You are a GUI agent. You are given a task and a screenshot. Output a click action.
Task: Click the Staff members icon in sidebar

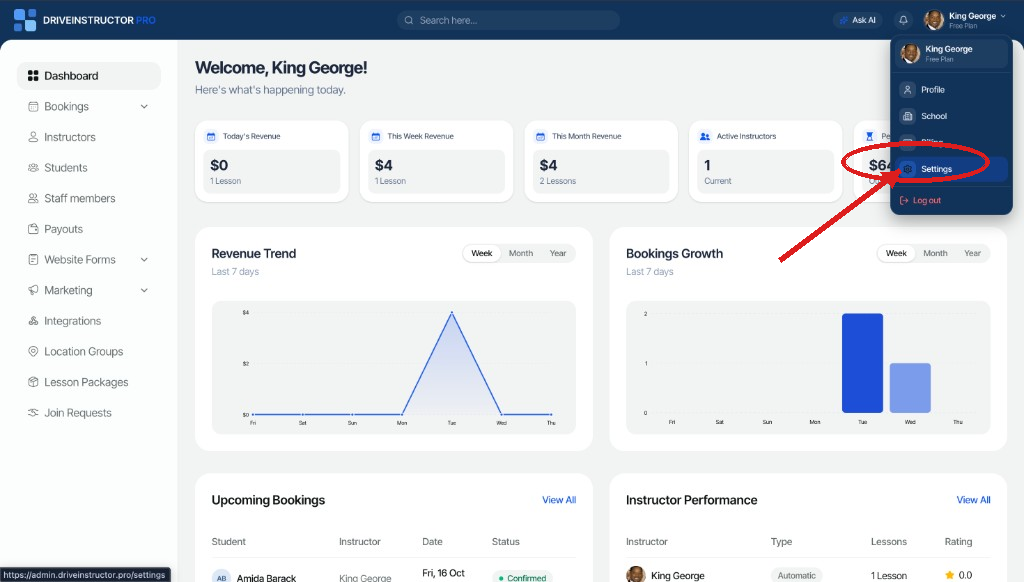click(x=33, y=199)
